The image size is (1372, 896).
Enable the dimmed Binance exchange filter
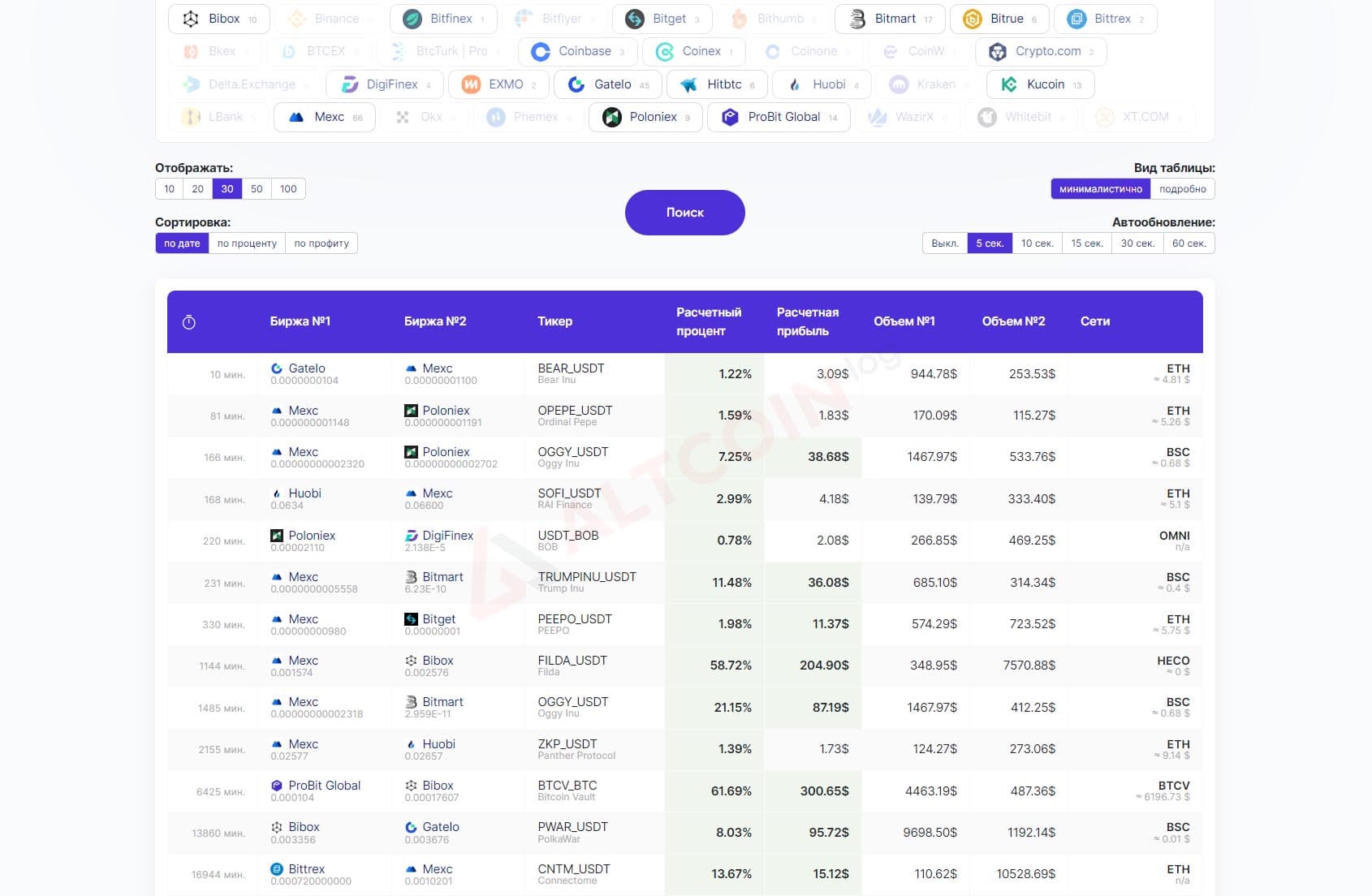pyautogui.click(x=329, y=19)
